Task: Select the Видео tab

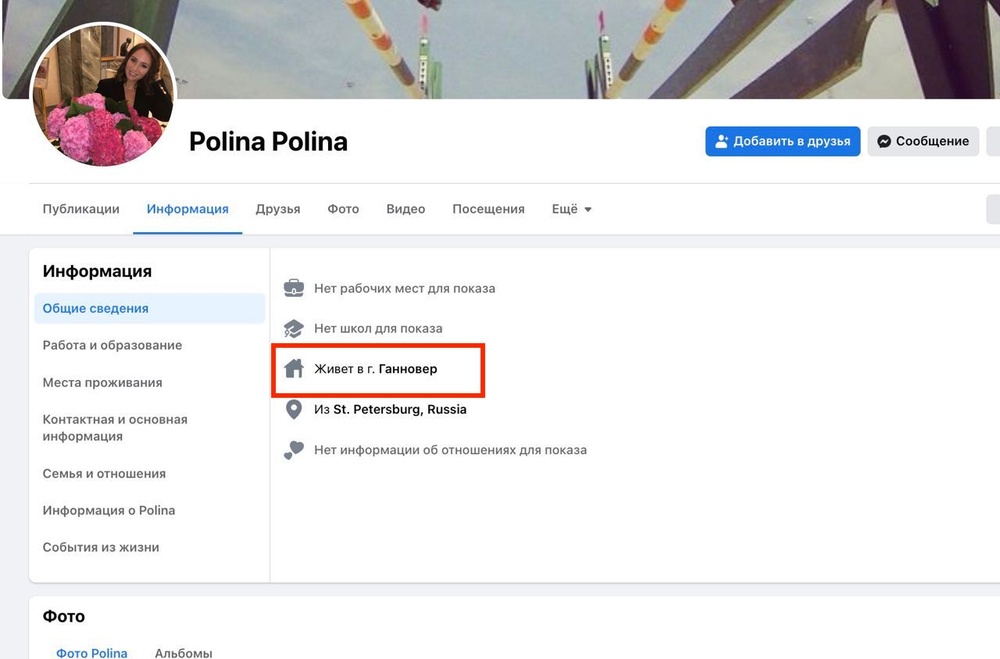Action: click(406, 209)
